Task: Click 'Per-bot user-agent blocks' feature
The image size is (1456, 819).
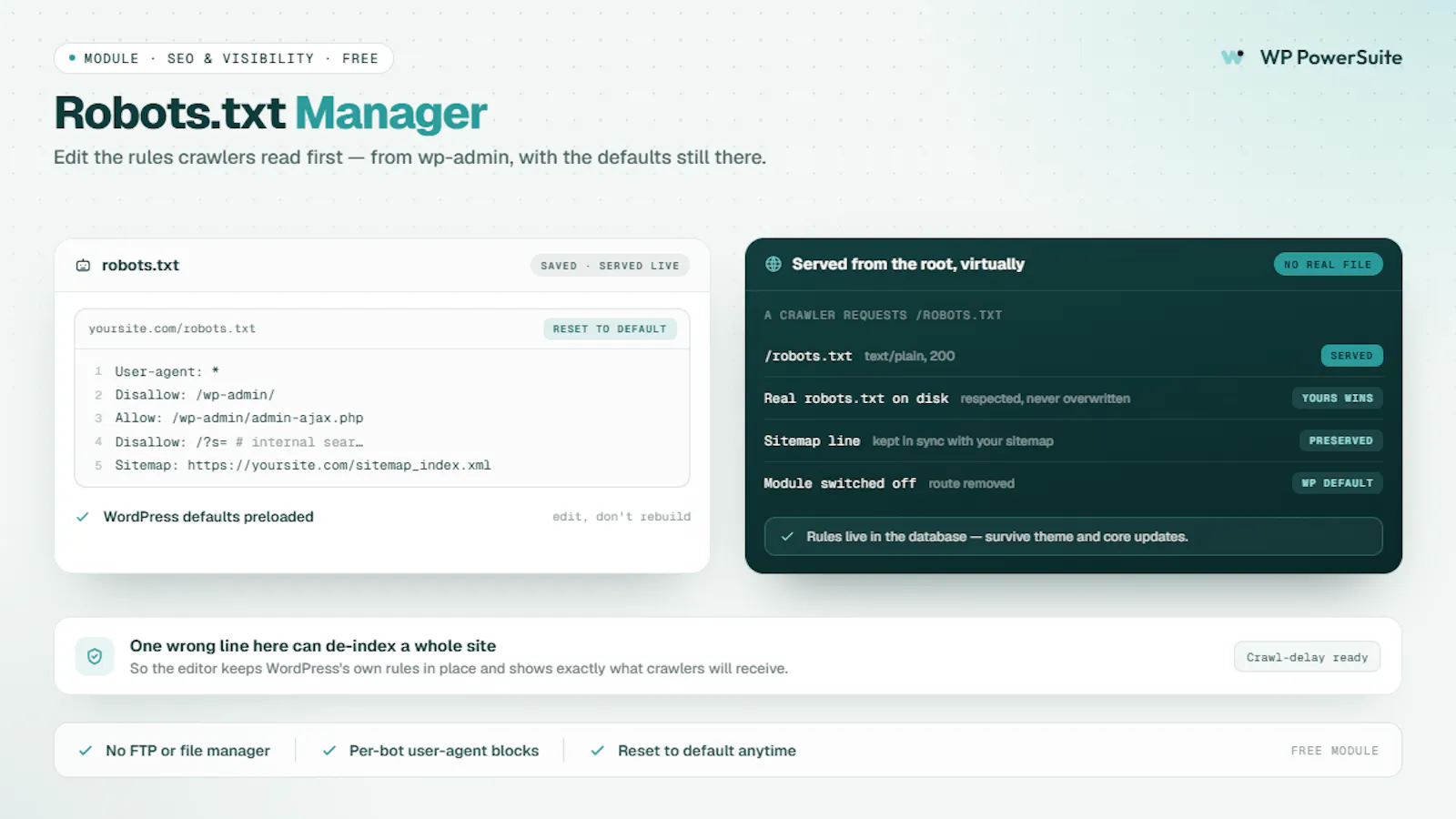Action: 444,751
